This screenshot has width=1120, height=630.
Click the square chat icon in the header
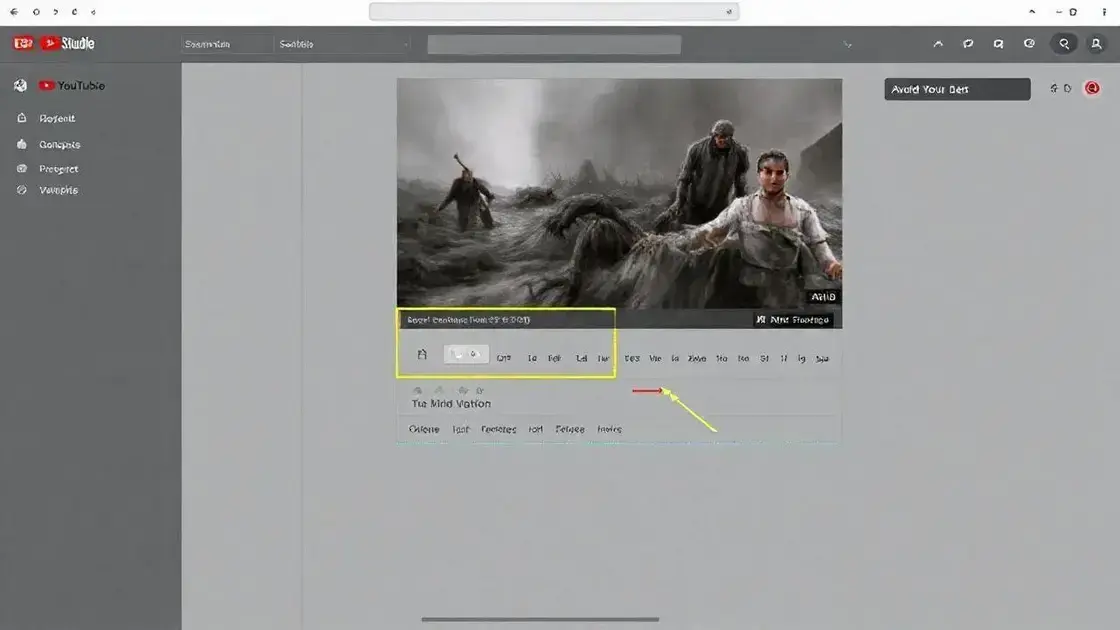[x=998, y=44]
